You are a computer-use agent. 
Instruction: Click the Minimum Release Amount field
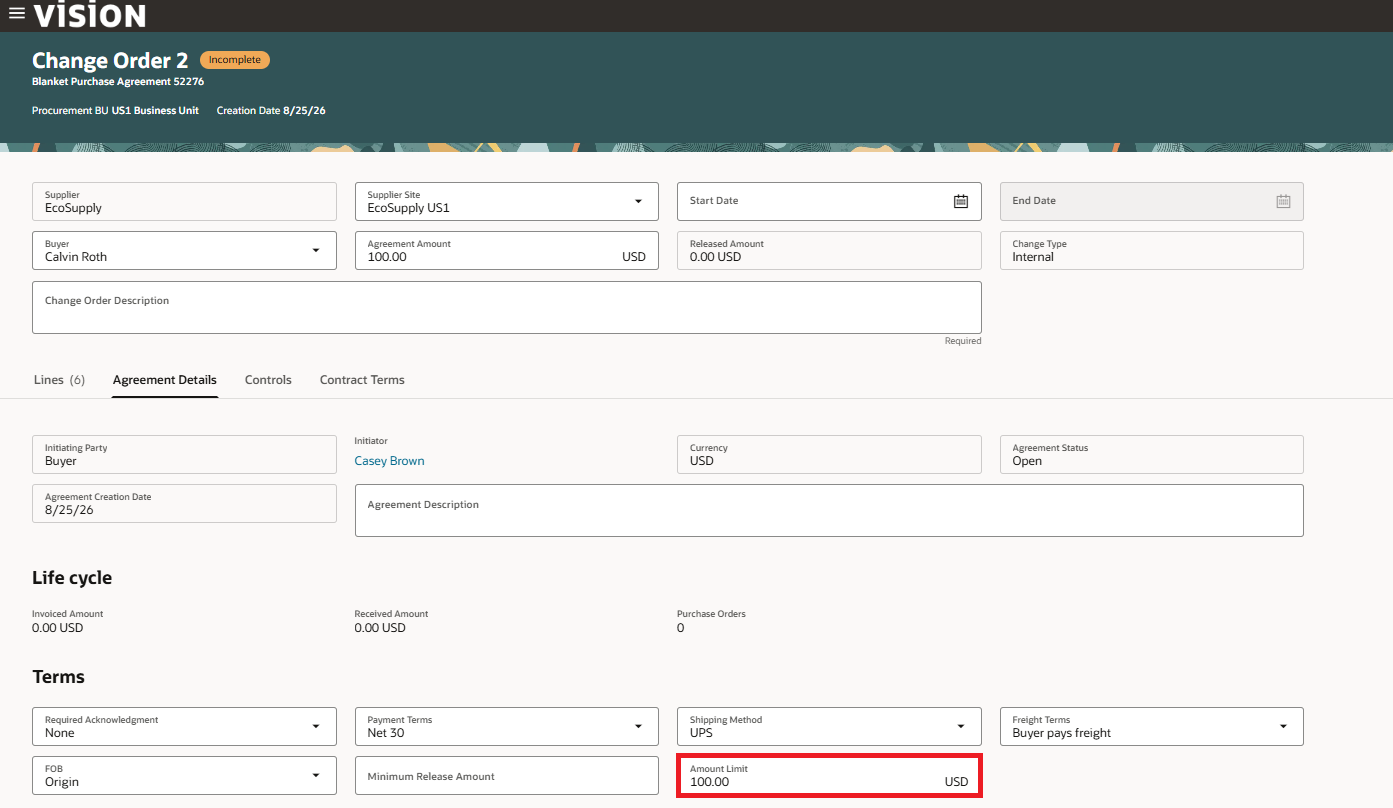click(x=507, y=775)
